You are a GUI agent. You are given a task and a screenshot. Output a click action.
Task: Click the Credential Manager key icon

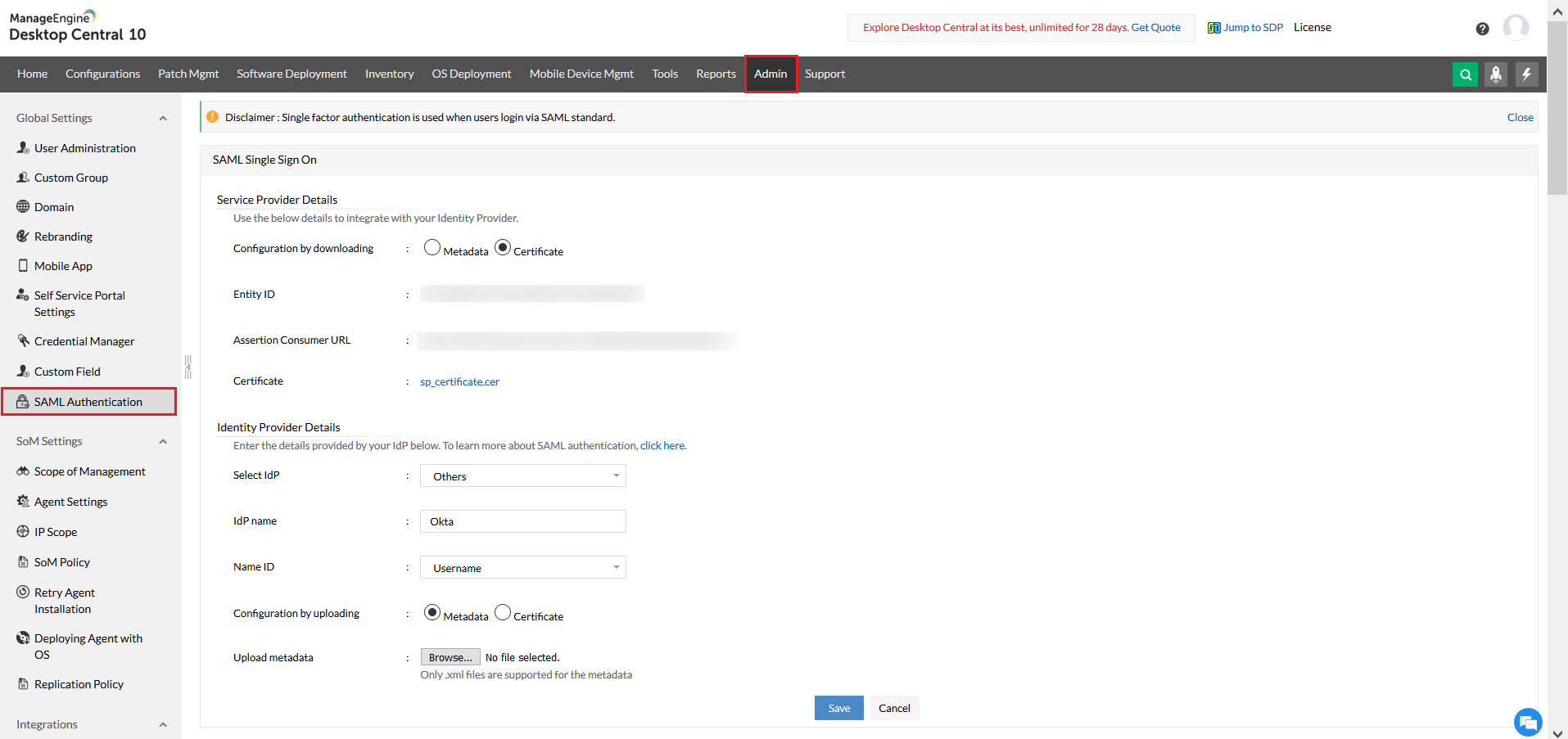[x=23, y=340]
